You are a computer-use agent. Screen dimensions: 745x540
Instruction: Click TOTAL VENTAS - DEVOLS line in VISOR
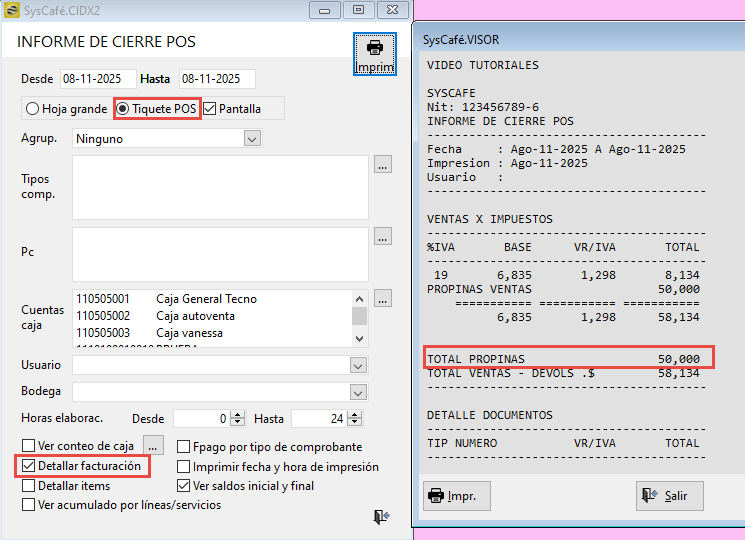pyautogui.click(x=564, y=373)
